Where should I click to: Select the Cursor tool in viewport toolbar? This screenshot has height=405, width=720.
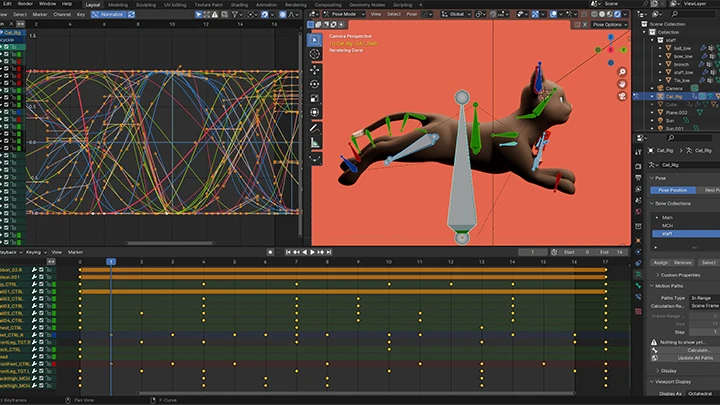(x=315, y=54)
